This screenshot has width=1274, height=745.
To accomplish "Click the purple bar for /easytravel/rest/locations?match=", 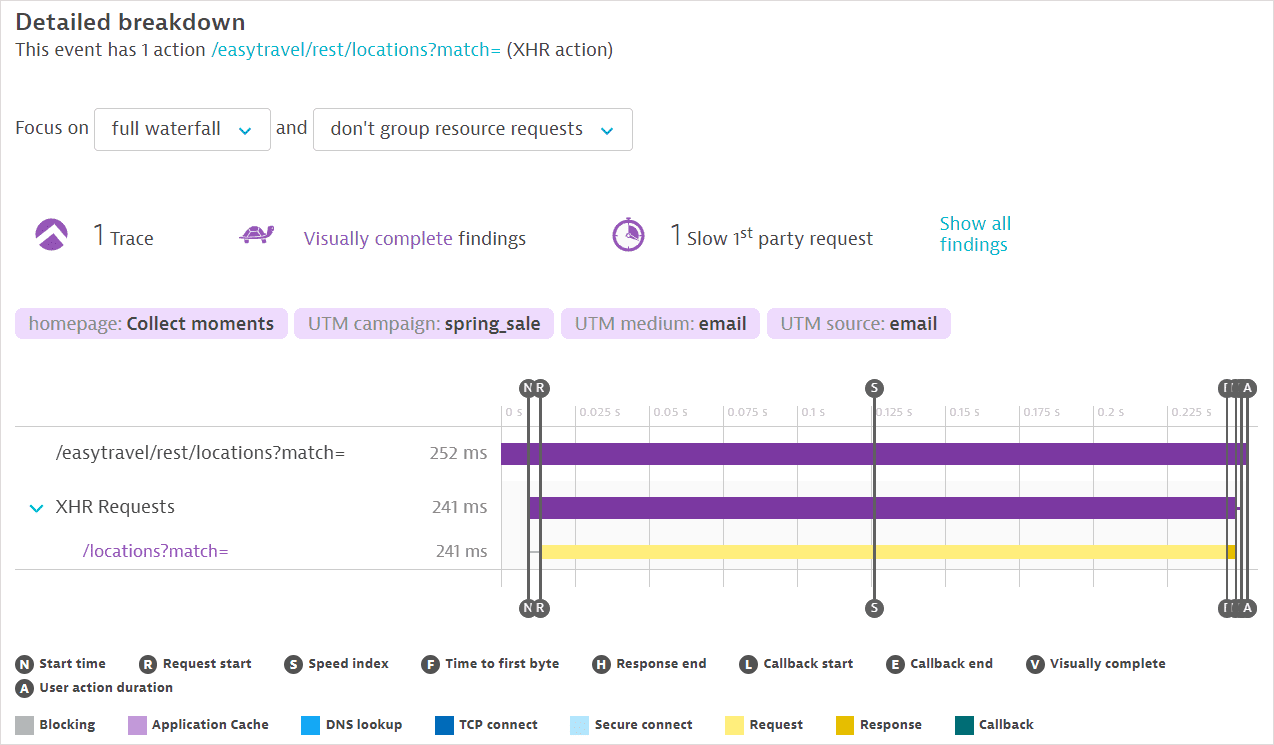I will point(874,454).
